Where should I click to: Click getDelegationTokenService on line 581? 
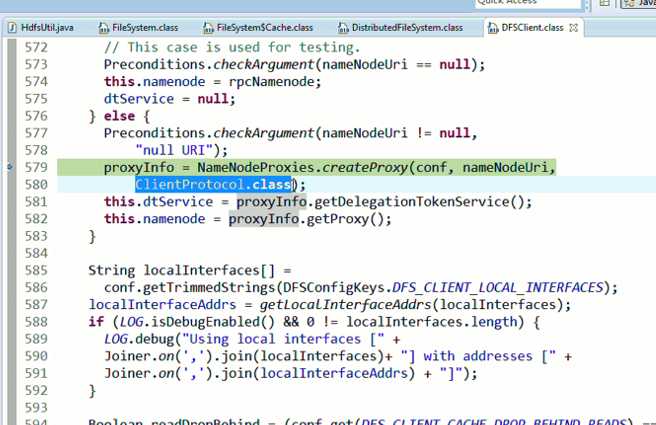[x=412, y=202]
